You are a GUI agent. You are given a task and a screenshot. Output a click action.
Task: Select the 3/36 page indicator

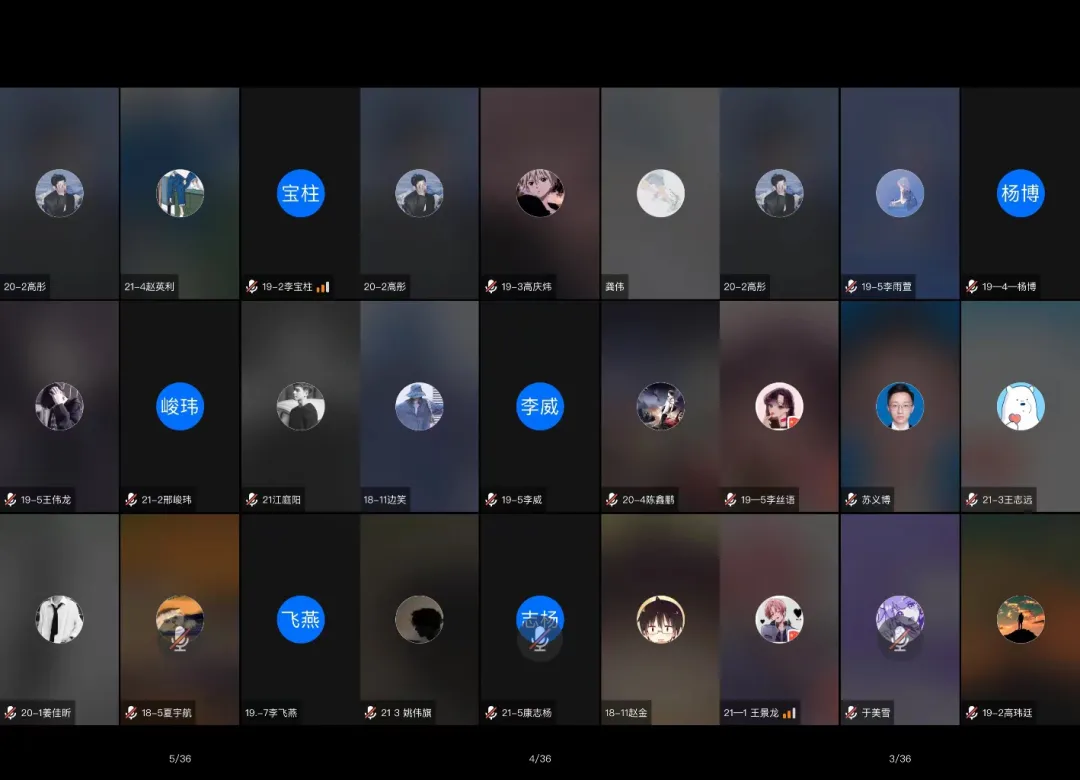point(900,759)
